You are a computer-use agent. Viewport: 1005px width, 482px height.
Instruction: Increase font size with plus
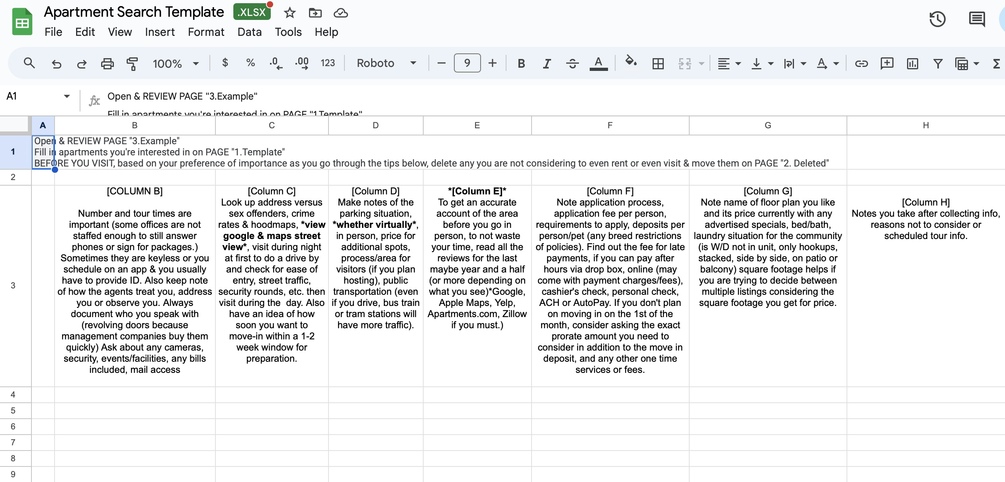point(492,63)
